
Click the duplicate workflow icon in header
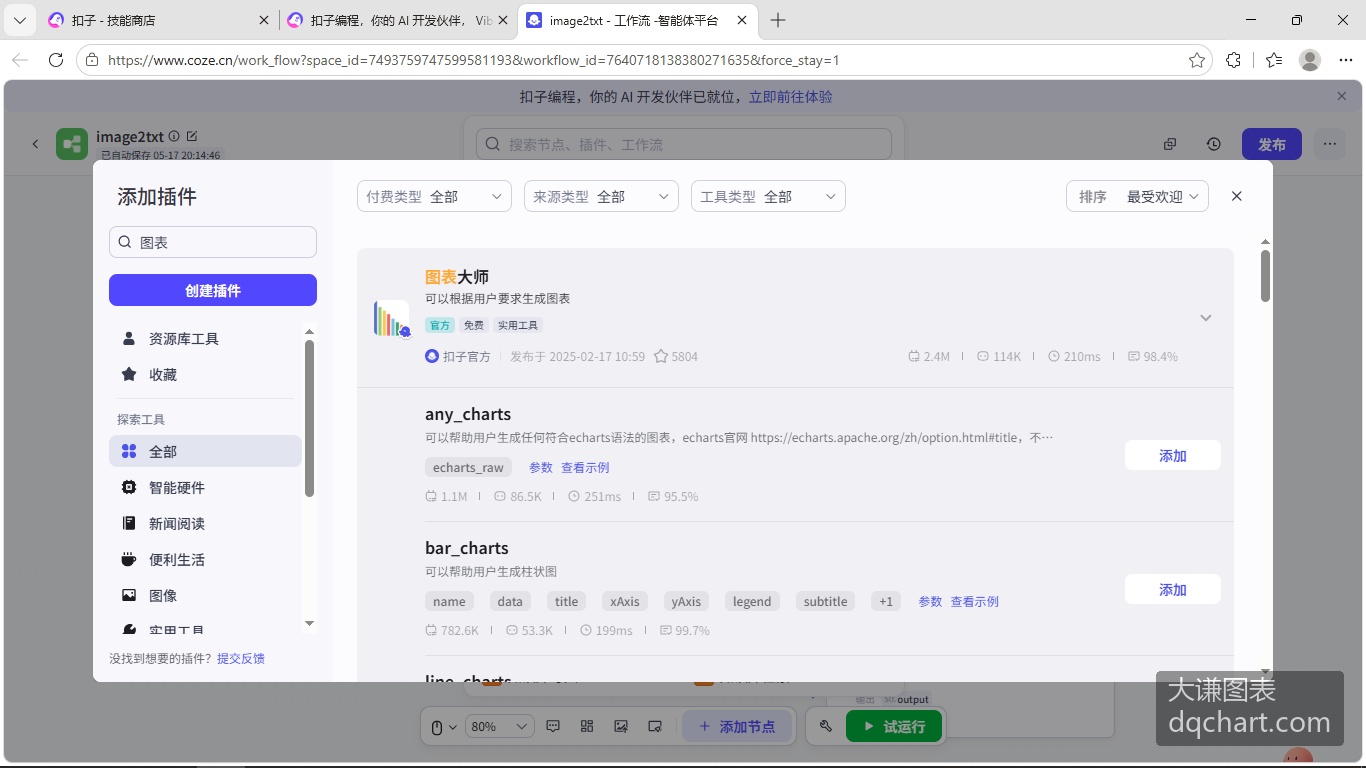click(x=1170, y=144)
